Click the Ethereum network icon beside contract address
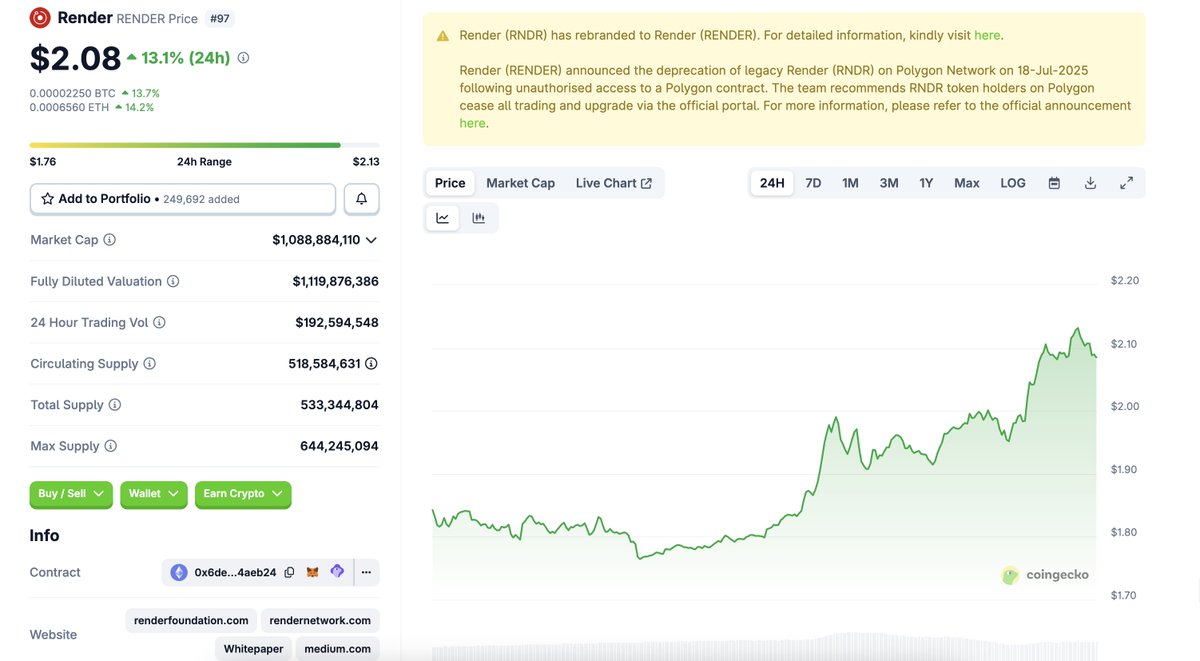The image size is (1200, 661). [x=178, y=571]
